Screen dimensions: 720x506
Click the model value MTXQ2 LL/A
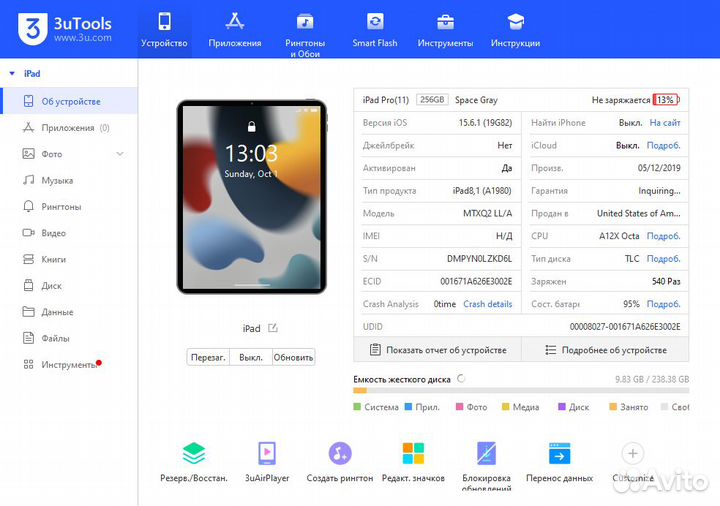pyautogui.click(x=488, y=213)
